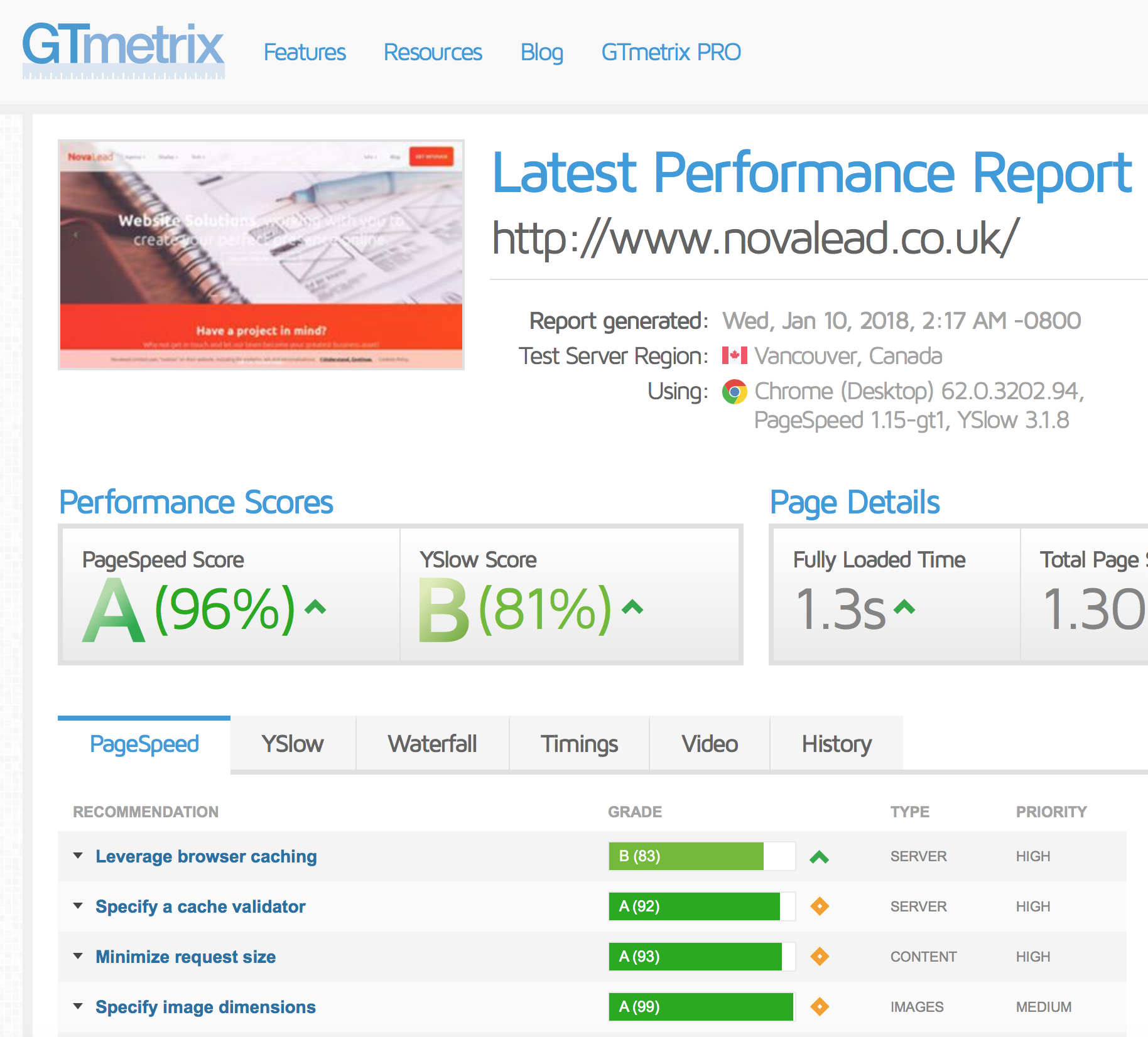Expand Leverage browser caching disclosure triangle
1148x1037 pixels.
click(78, 856)
